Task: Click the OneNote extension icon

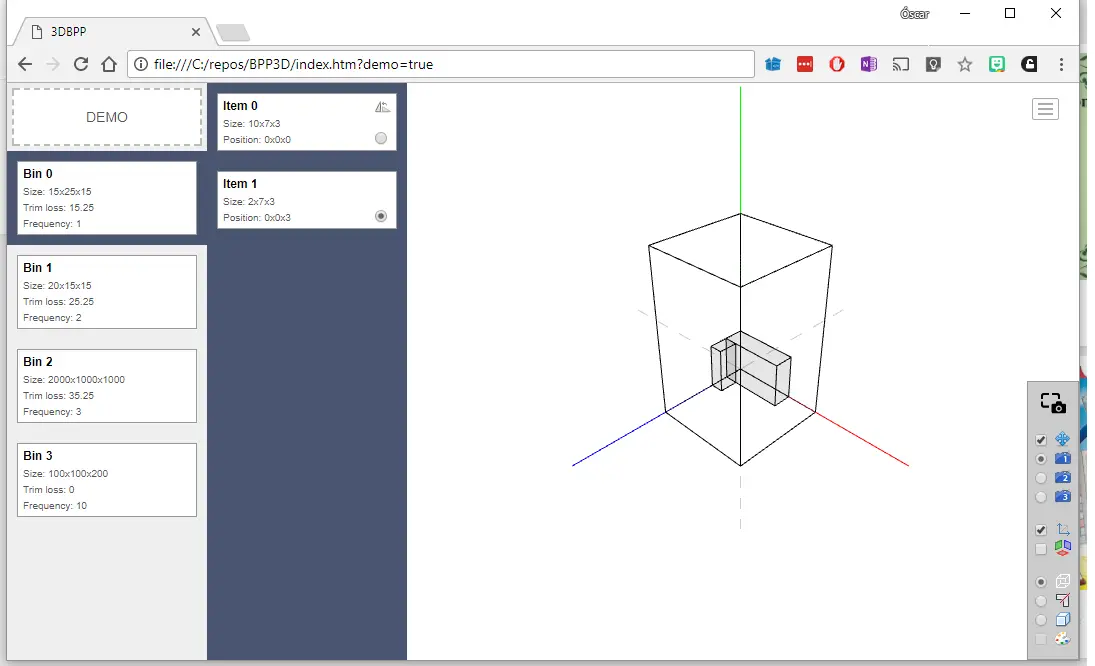Action: (x=868, y=64)
